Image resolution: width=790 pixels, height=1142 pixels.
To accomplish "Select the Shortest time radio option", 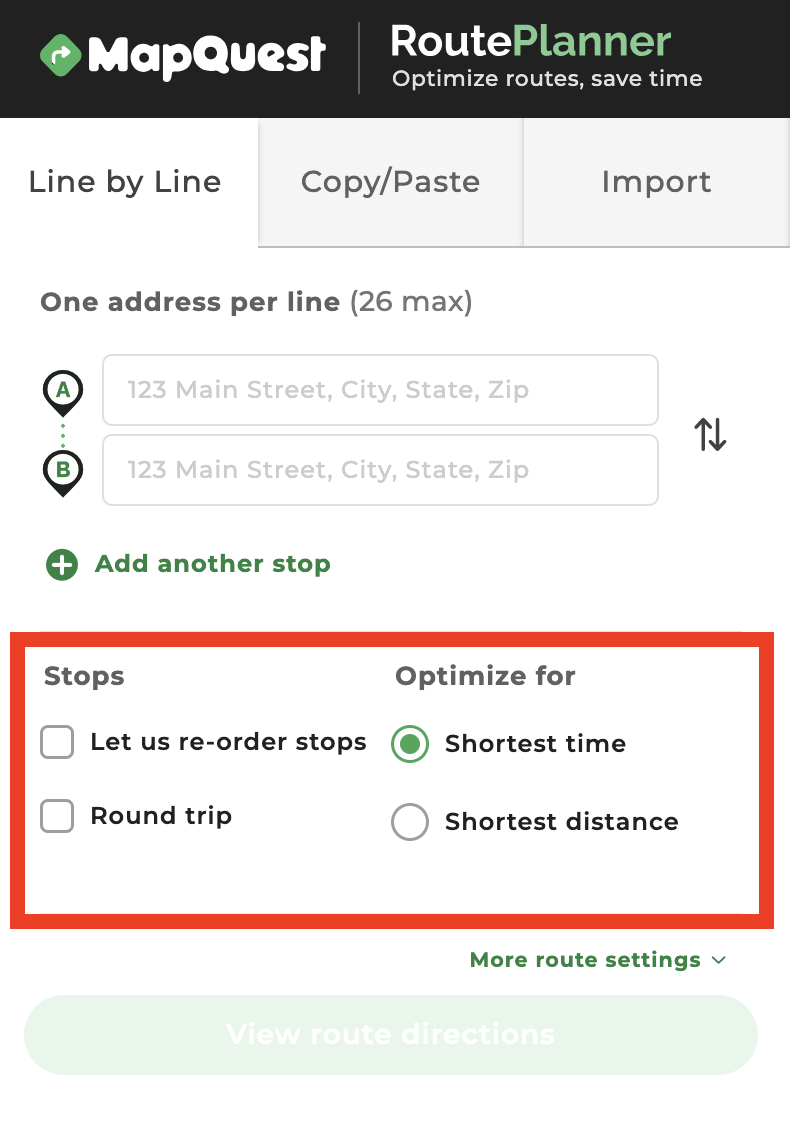I will click(410, 744).
